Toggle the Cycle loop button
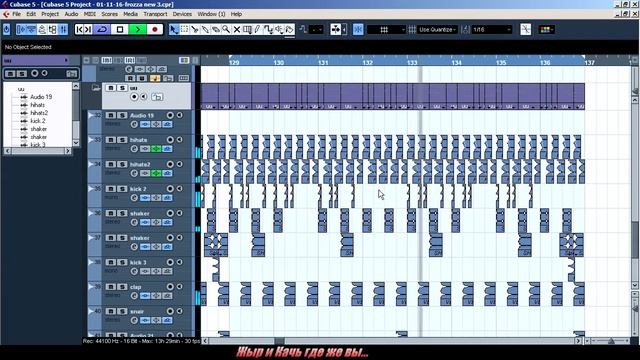 point(102,29)
